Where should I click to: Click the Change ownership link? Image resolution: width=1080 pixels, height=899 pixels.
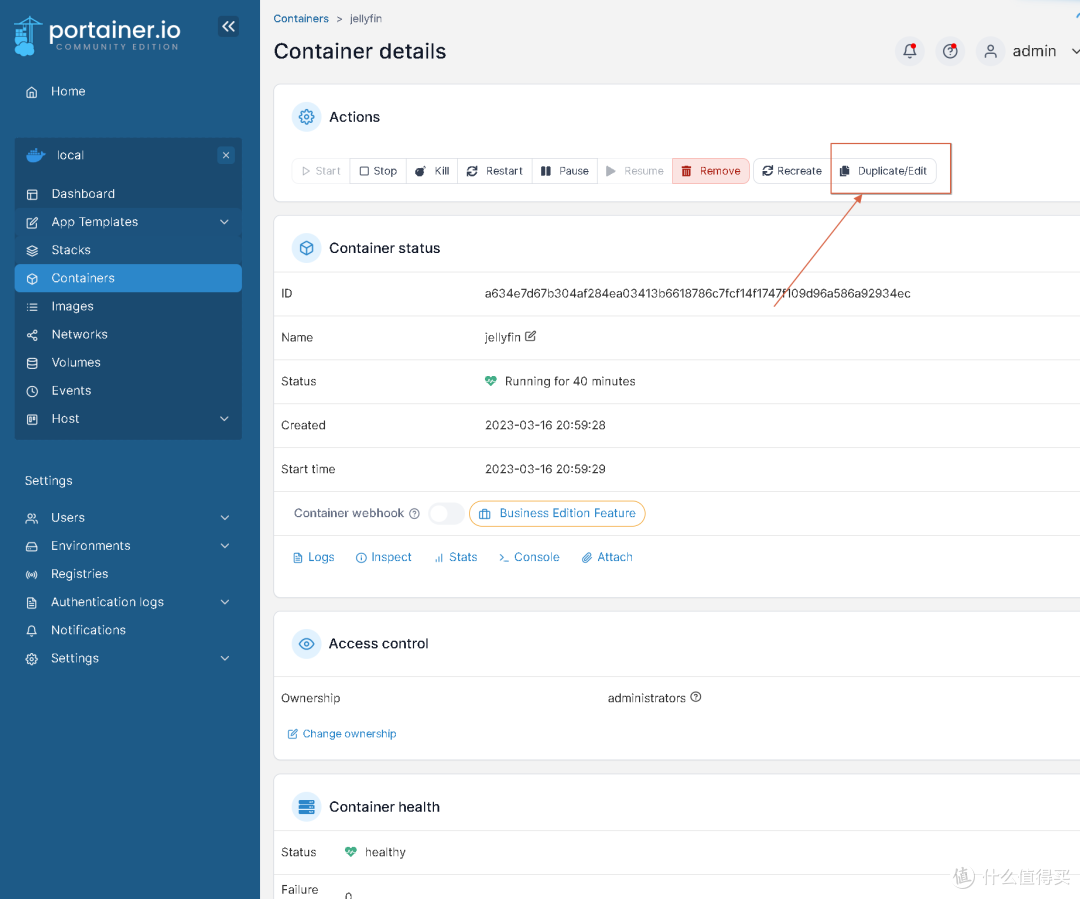[x=342, y=734]
